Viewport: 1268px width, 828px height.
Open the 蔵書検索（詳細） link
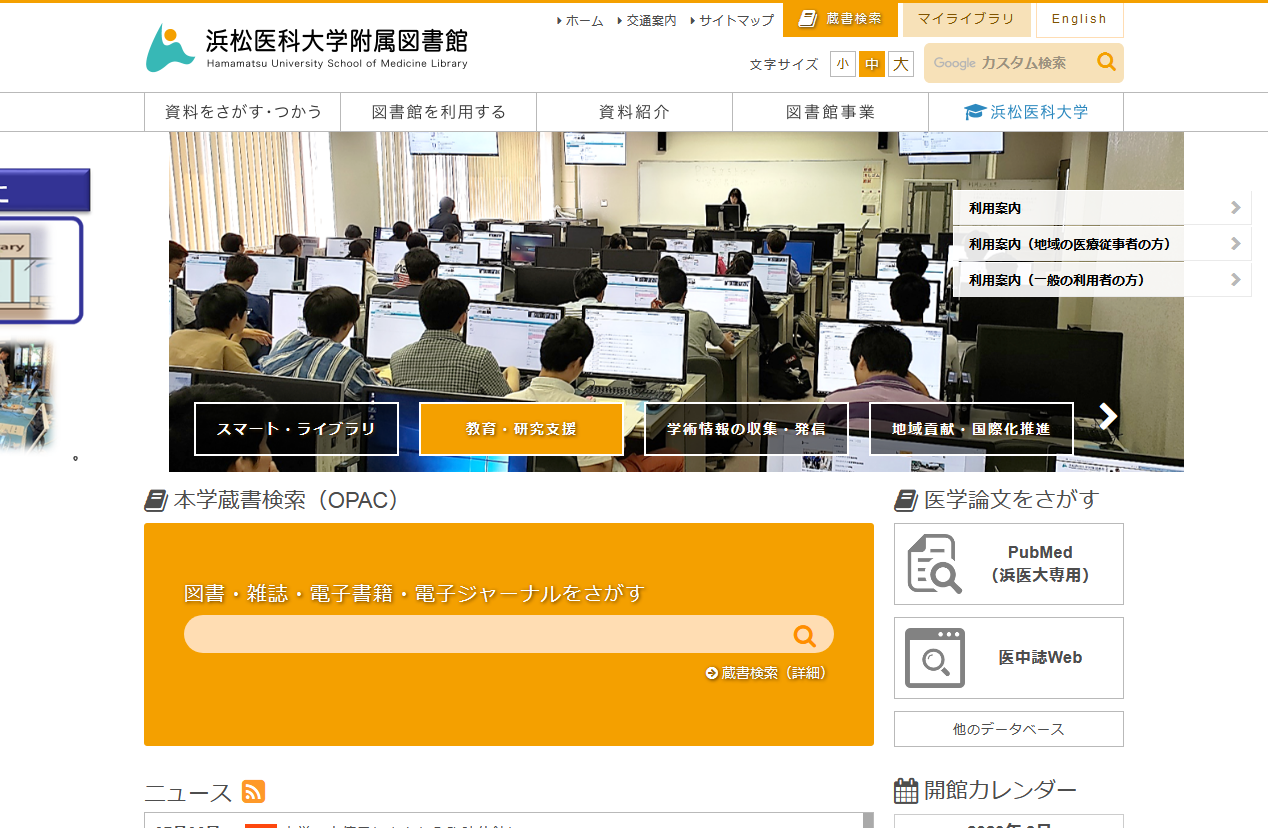pos(767,673)
